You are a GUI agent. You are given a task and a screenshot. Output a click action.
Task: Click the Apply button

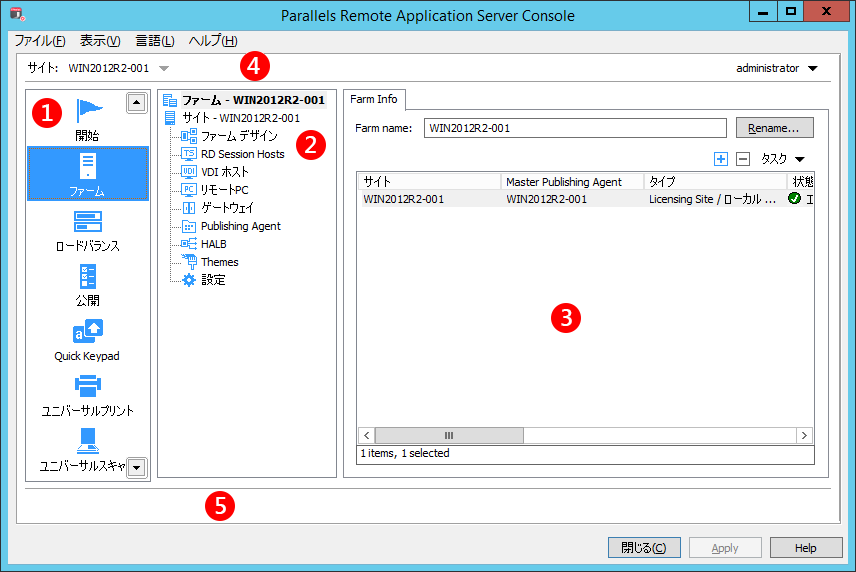pyautogui.click(x=725, y=547)
